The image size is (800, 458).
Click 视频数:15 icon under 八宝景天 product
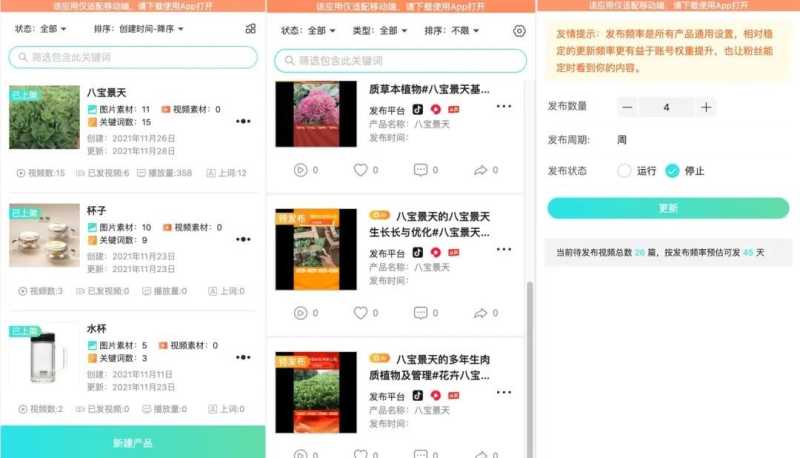tap(21, 173)
